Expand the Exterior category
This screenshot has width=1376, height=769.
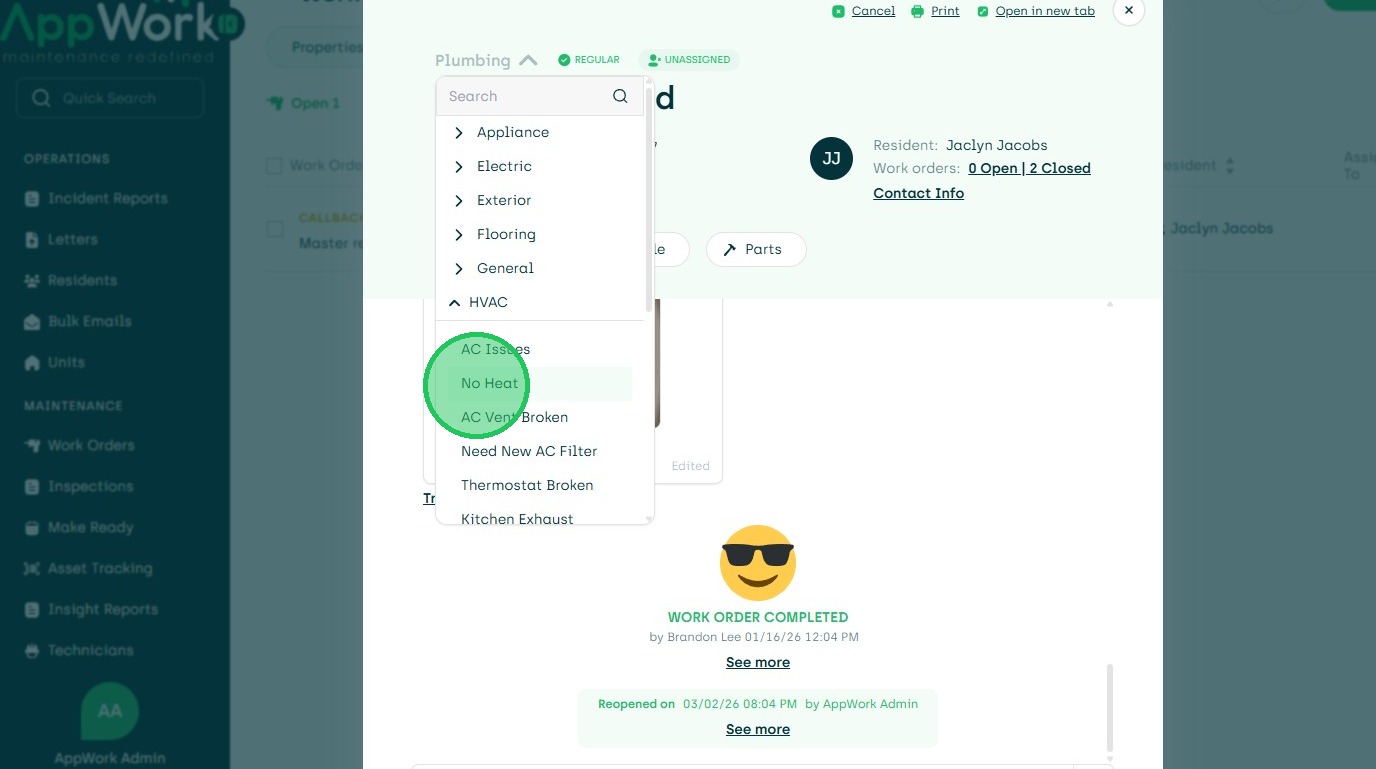(459, 200)
